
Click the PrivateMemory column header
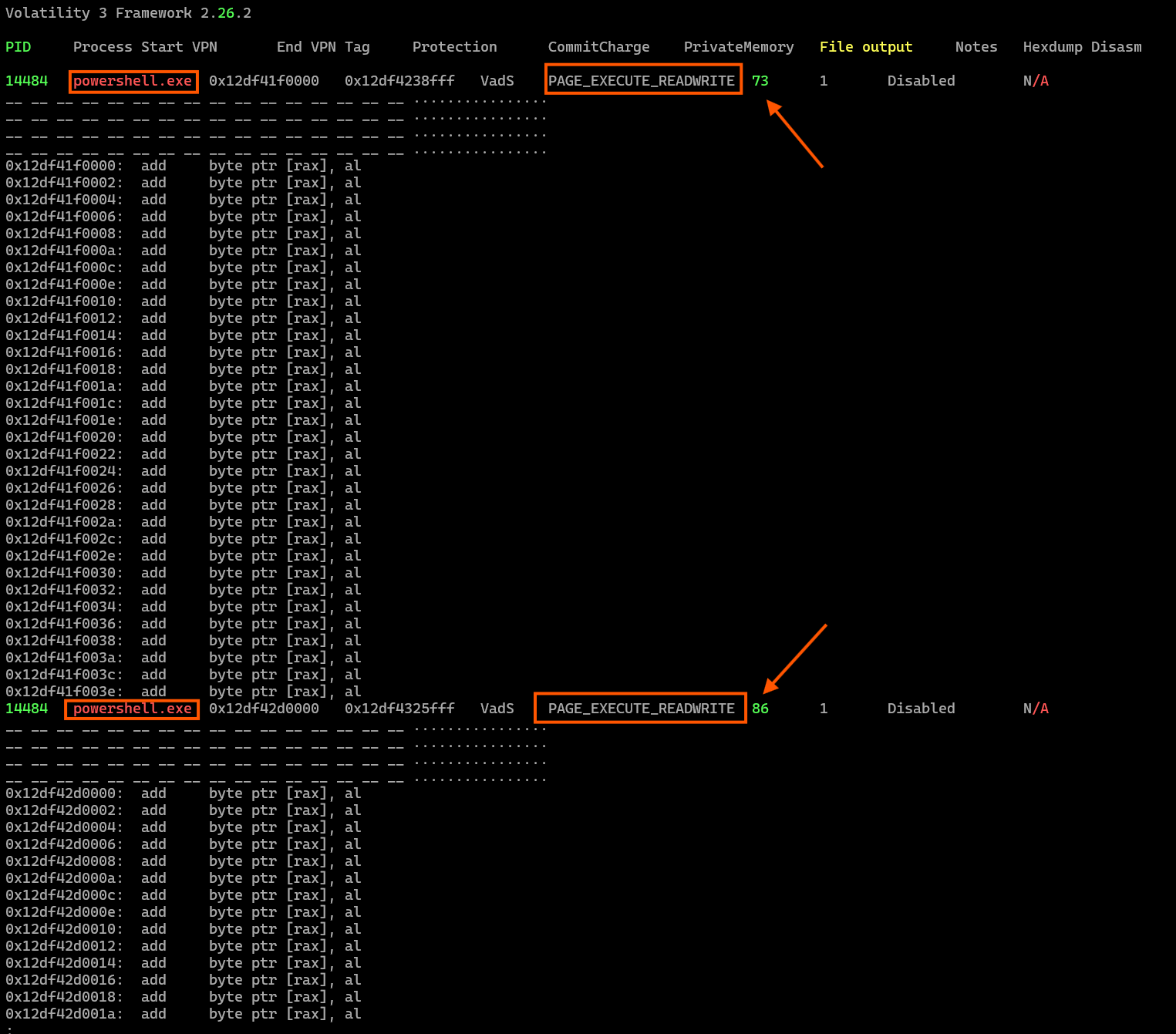739,47
